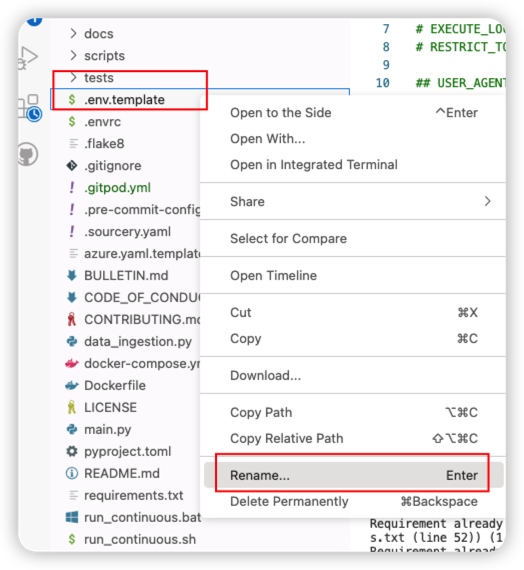Open Run and Debug activity icon
524x570 pixels.
(28, 57)
